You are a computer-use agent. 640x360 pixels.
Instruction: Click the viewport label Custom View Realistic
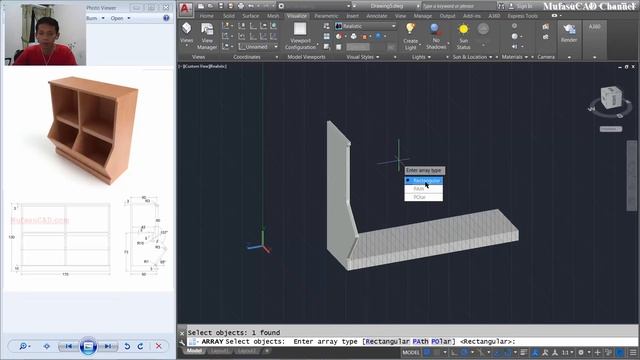coord(203,66)
